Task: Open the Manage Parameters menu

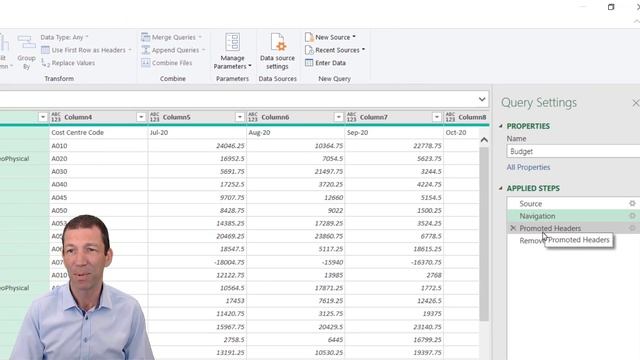Action: [232, 51]
